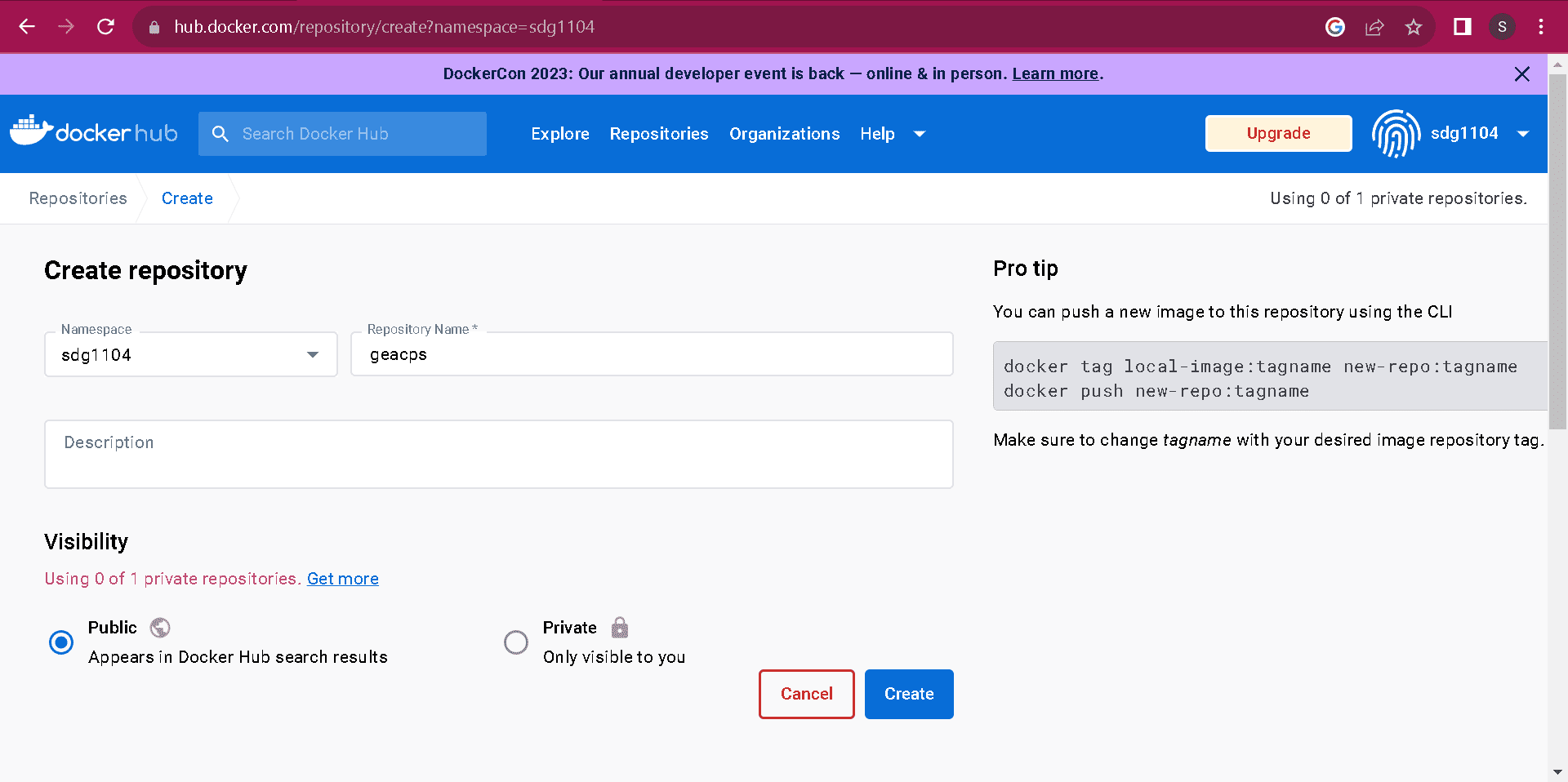The width and height of the screenshot is (1568, 782).
Task: Click the sdg1104 username in the header
Action: pos(1464,133)
